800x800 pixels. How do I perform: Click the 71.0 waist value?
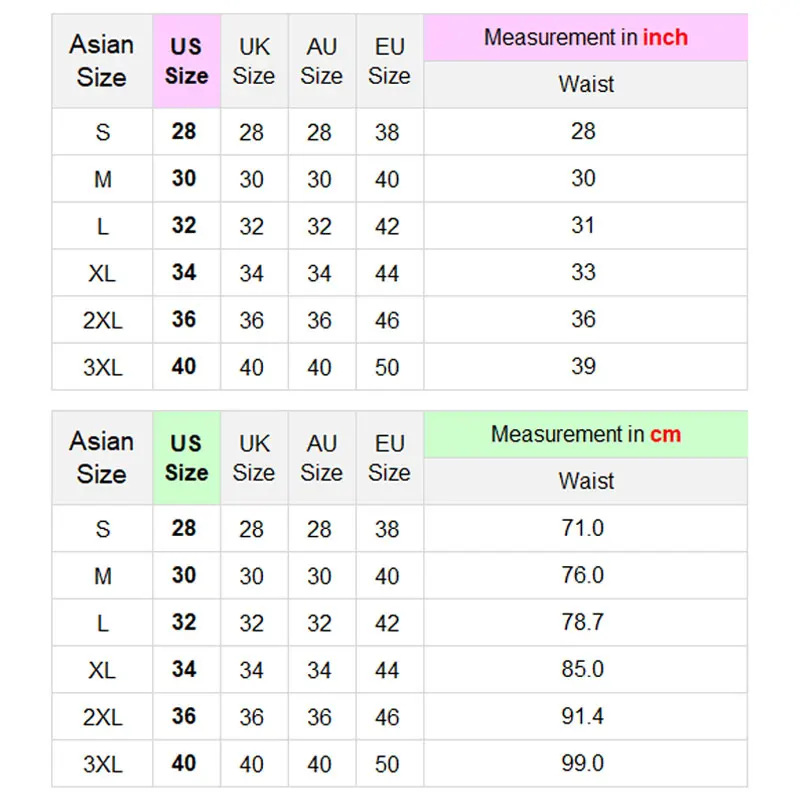583,528
